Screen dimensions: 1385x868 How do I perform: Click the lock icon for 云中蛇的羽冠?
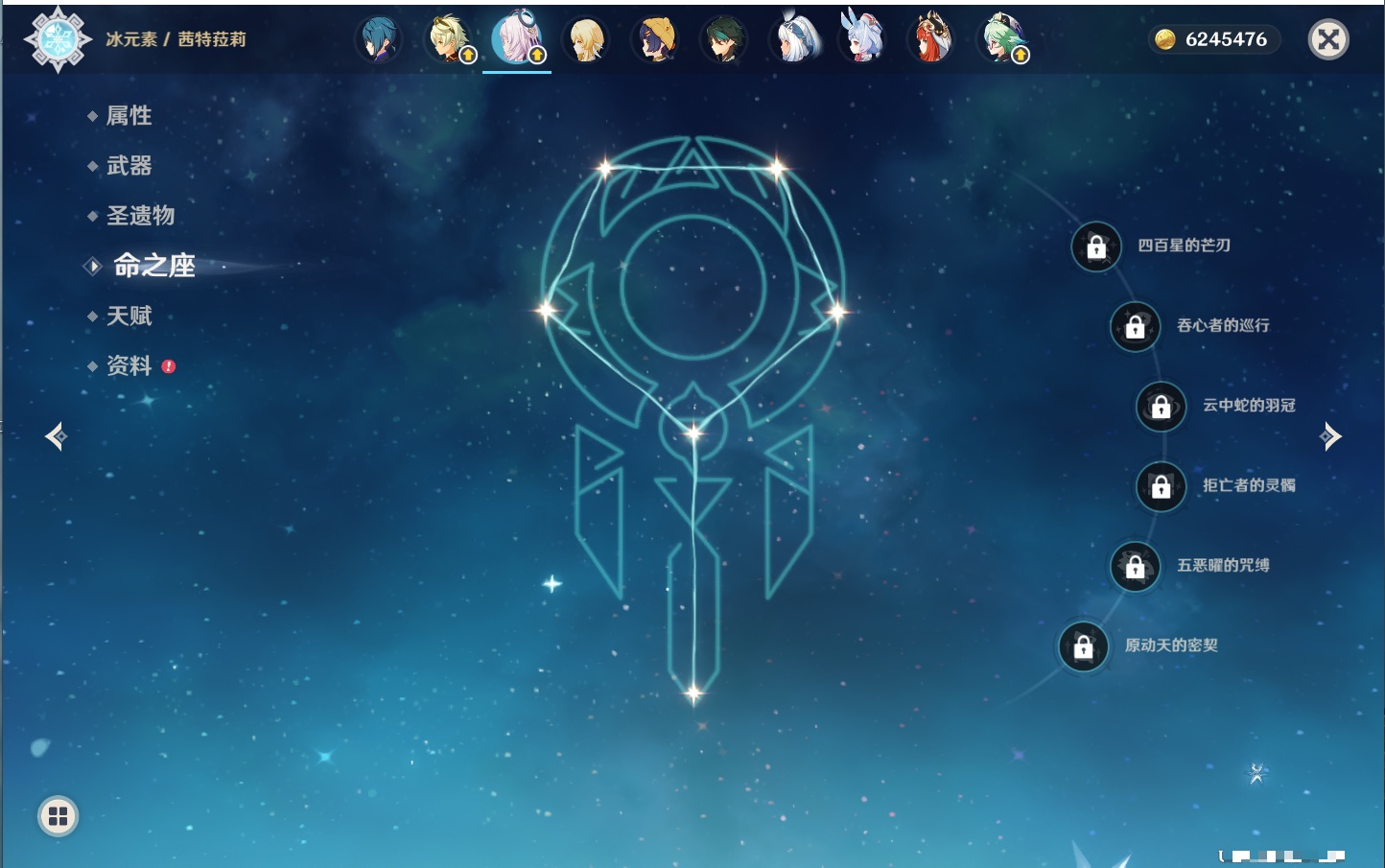point(1162,406)
